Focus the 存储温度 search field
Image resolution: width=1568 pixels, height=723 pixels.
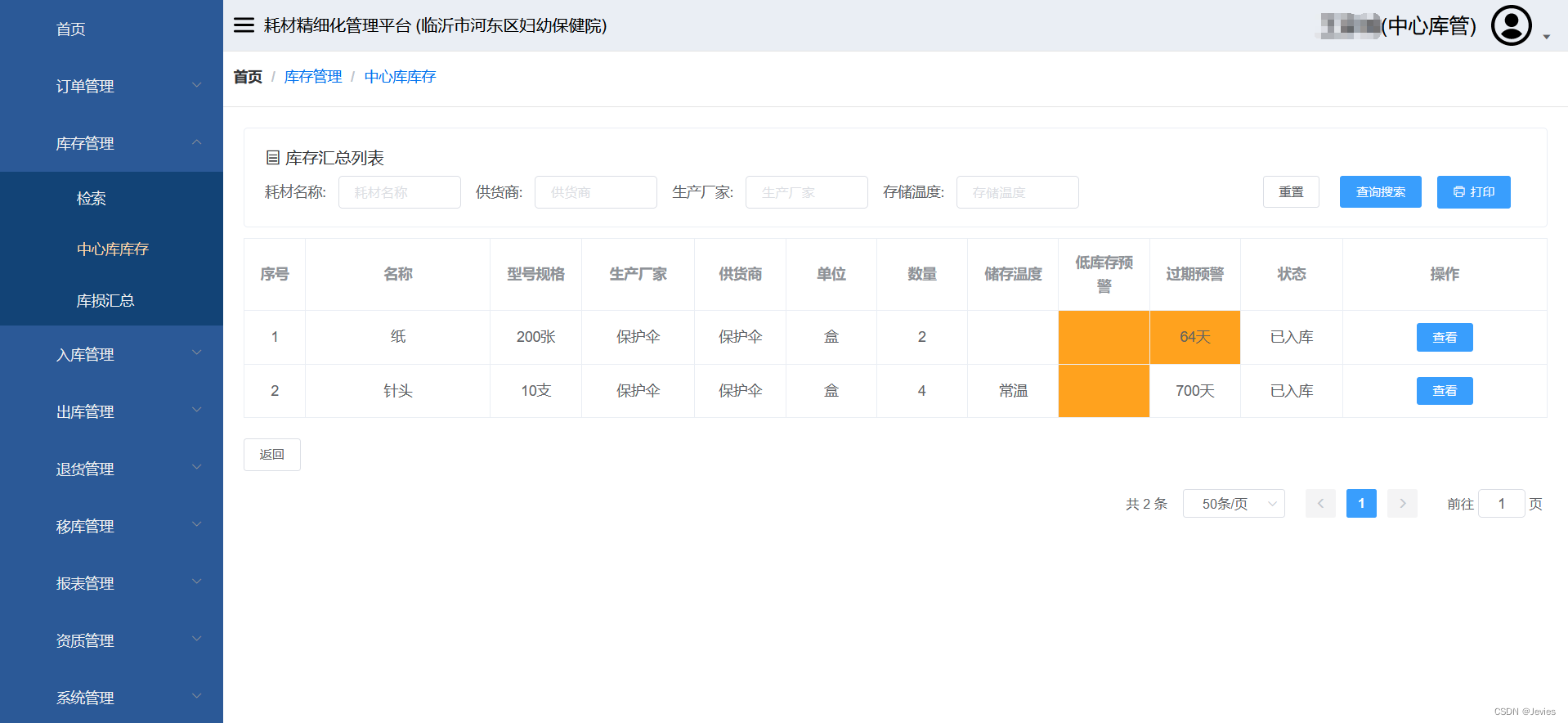1018,192
